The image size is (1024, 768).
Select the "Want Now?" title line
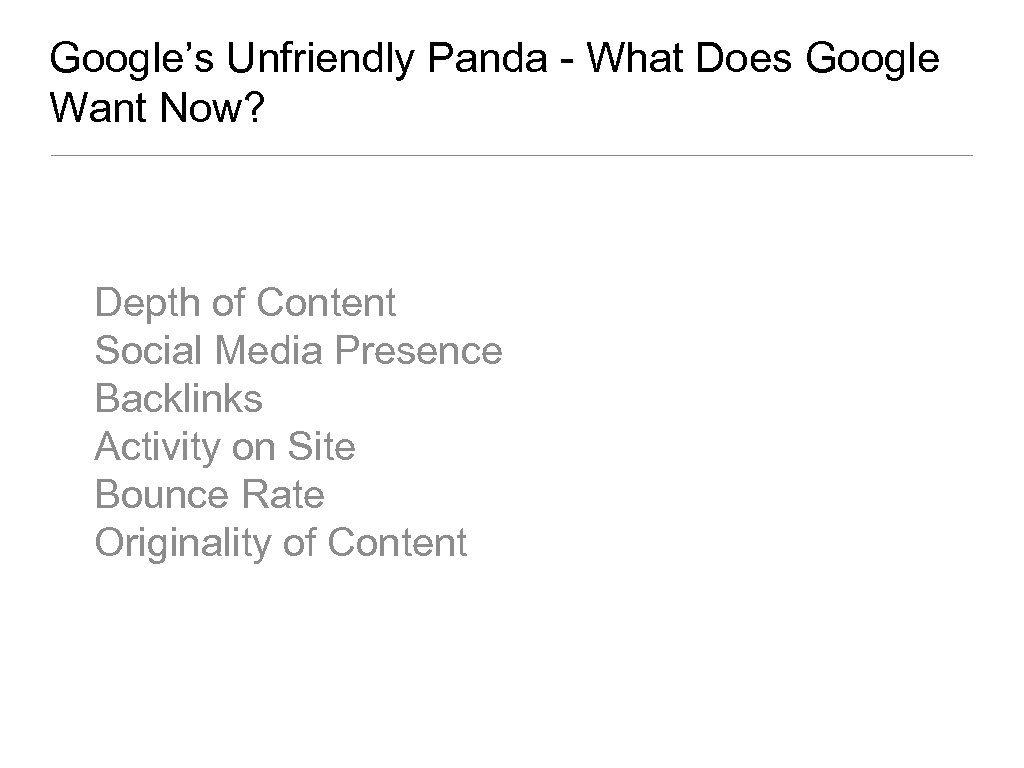pos(155,110)
